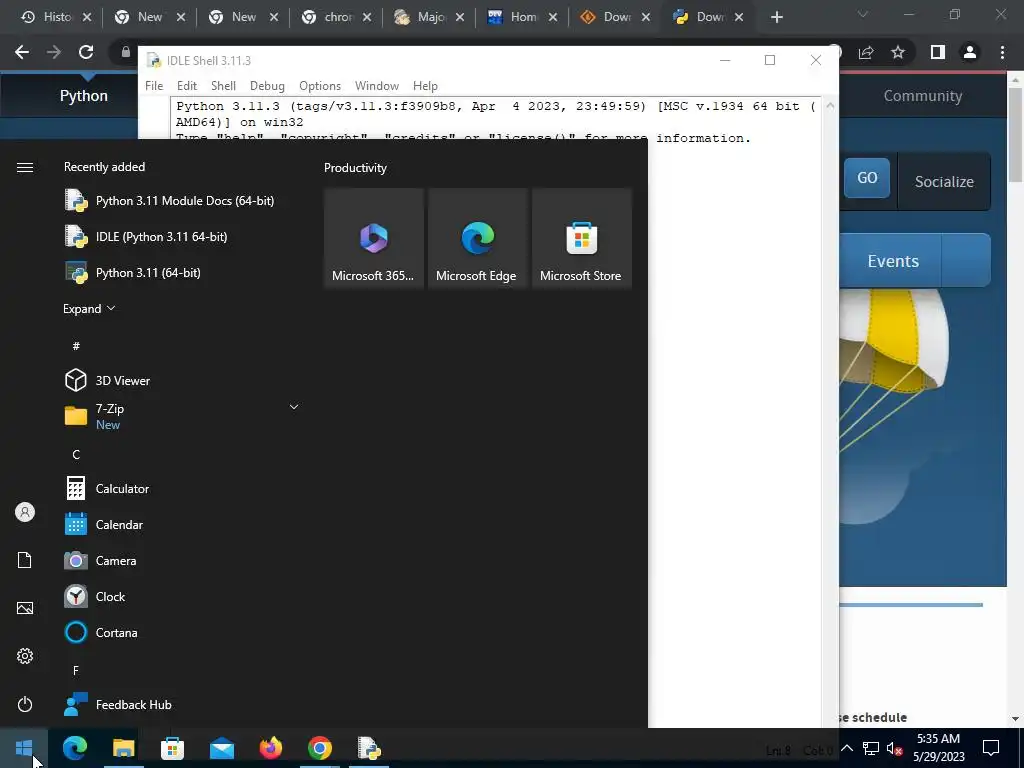The height and width of the screenshot is (768, 1024).
Task: Go back in Chrome
Action: click(22, 52)
